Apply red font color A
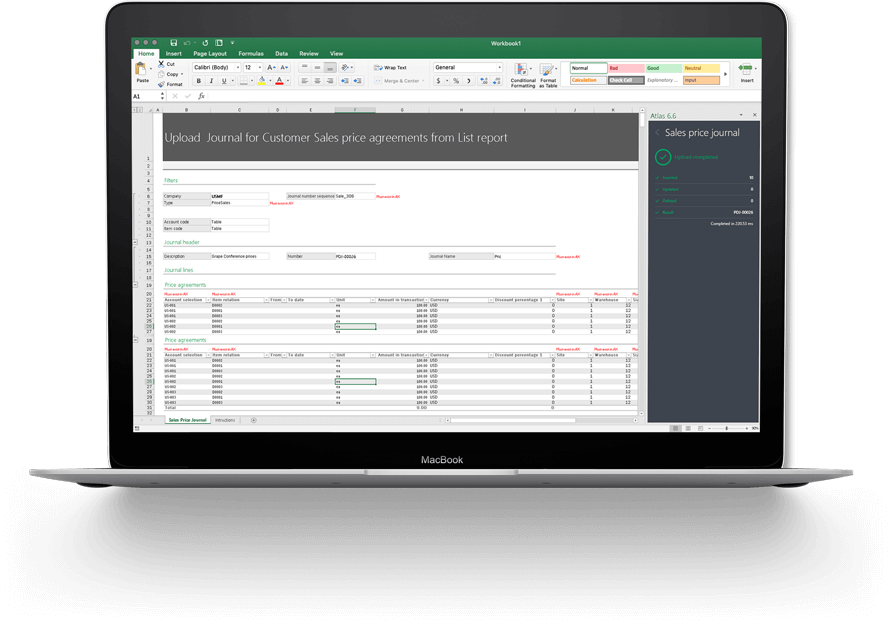This screenshot has height=620, width=892. (x=279, y=81)
